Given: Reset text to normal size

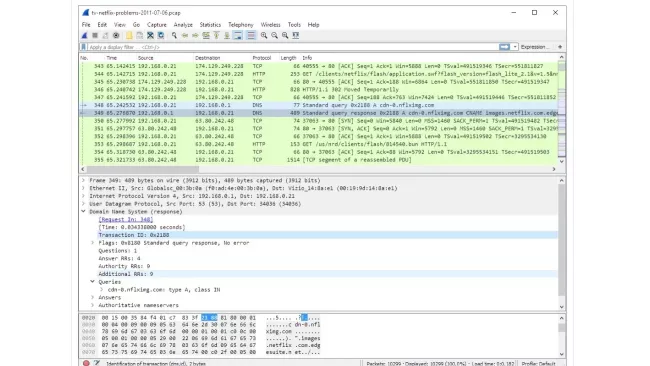Looking at the screenshot, I should tap(285, 36).
